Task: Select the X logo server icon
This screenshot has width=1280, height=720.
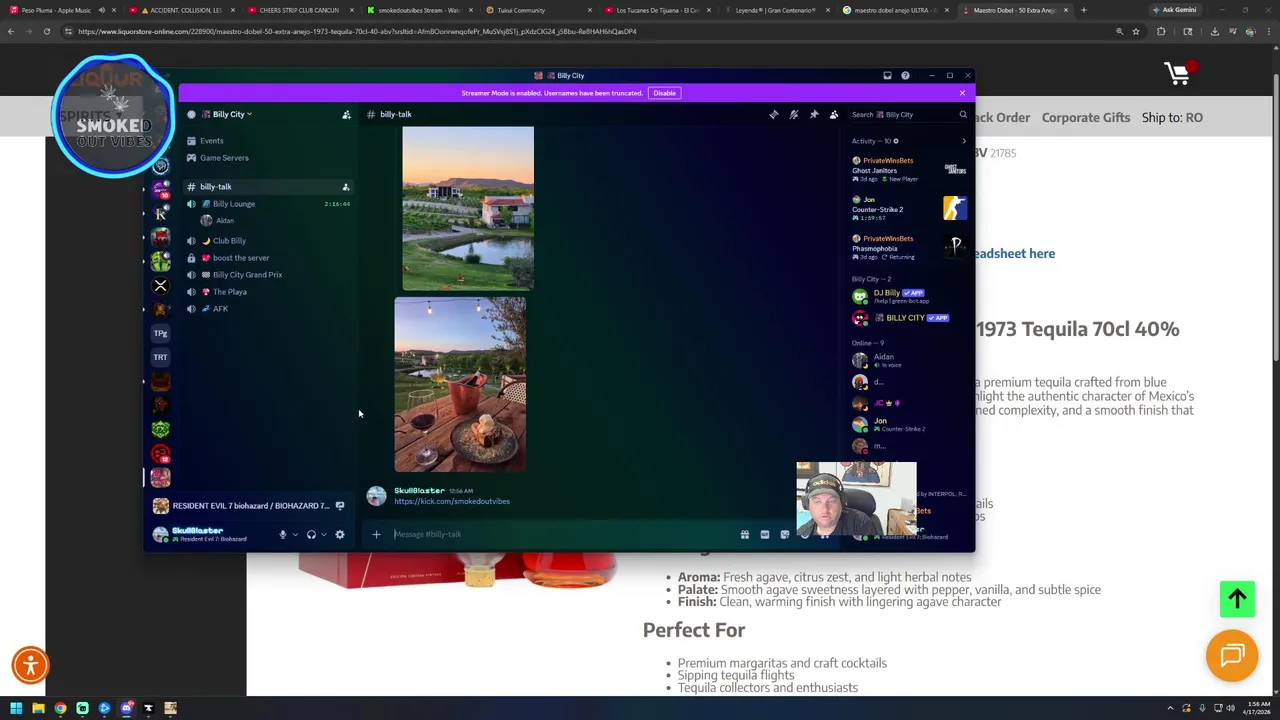Action: pyautogui.click(x=160, y=286)
